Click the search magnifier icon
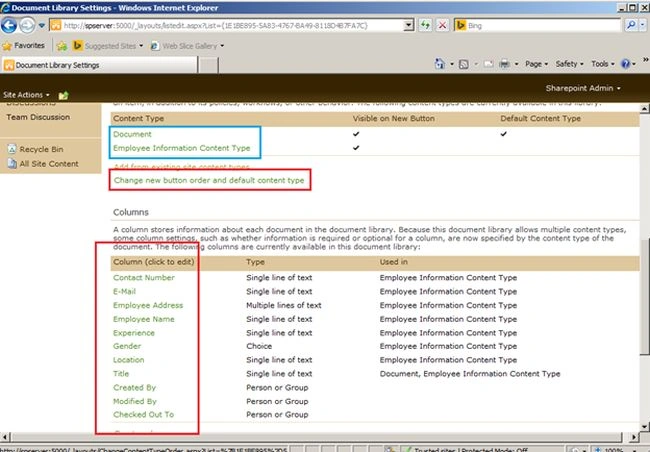650x452 pixels. 631,26
